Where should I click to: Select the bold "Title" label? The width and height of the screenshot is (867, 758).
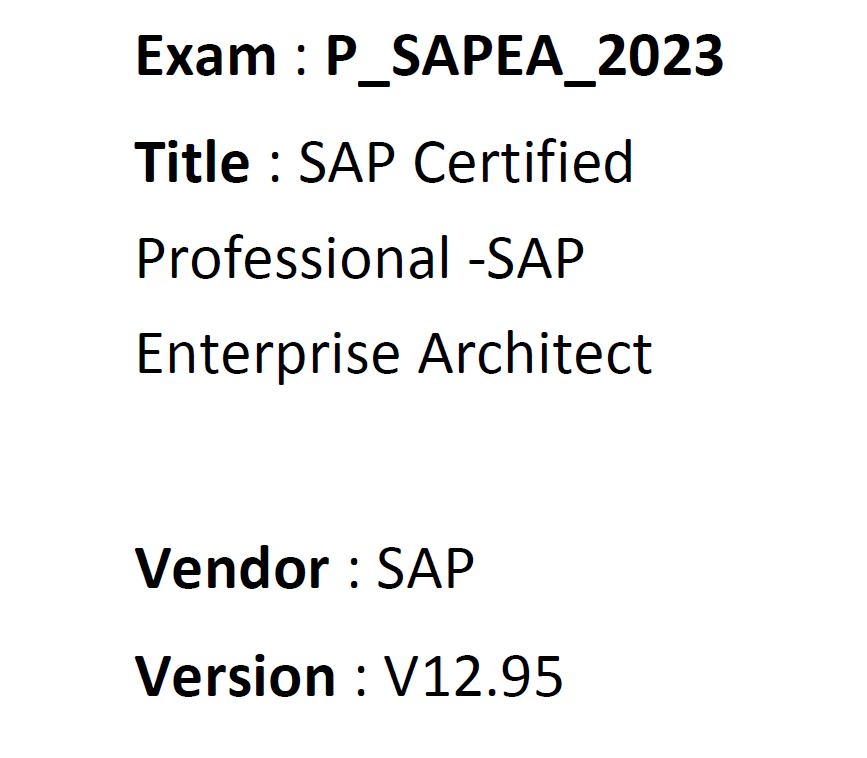(x=192, y=161)
